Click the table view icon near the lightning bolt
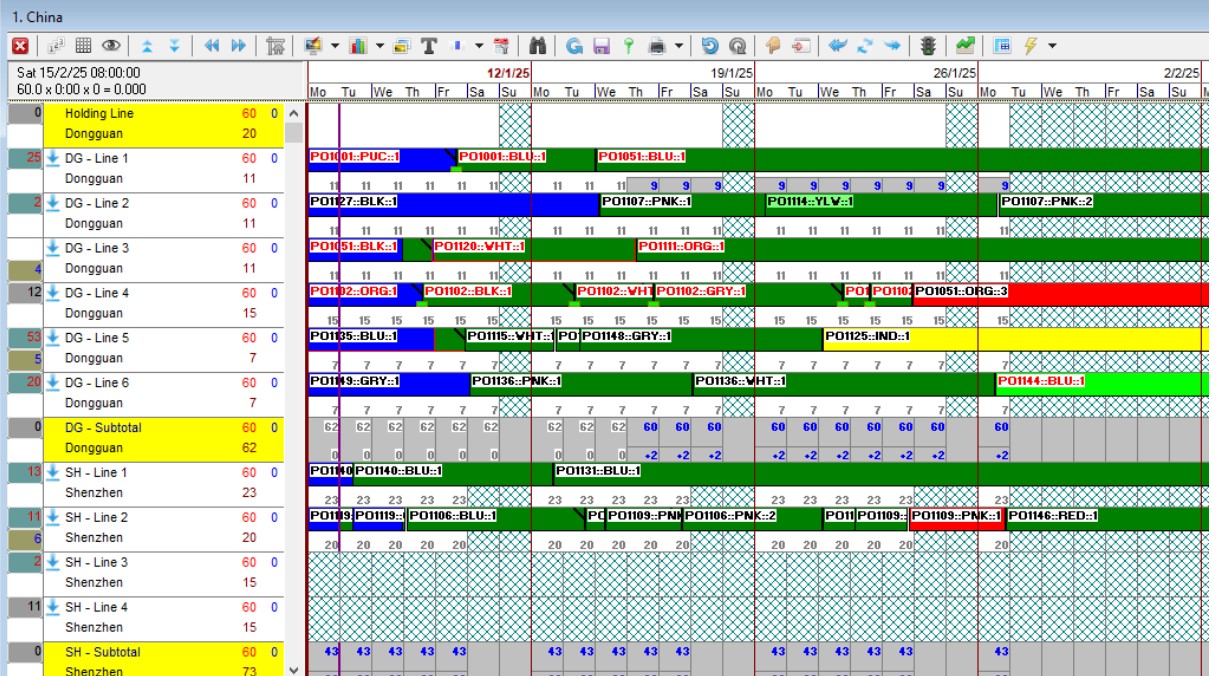1212x676 pixels. (1003, 44)
